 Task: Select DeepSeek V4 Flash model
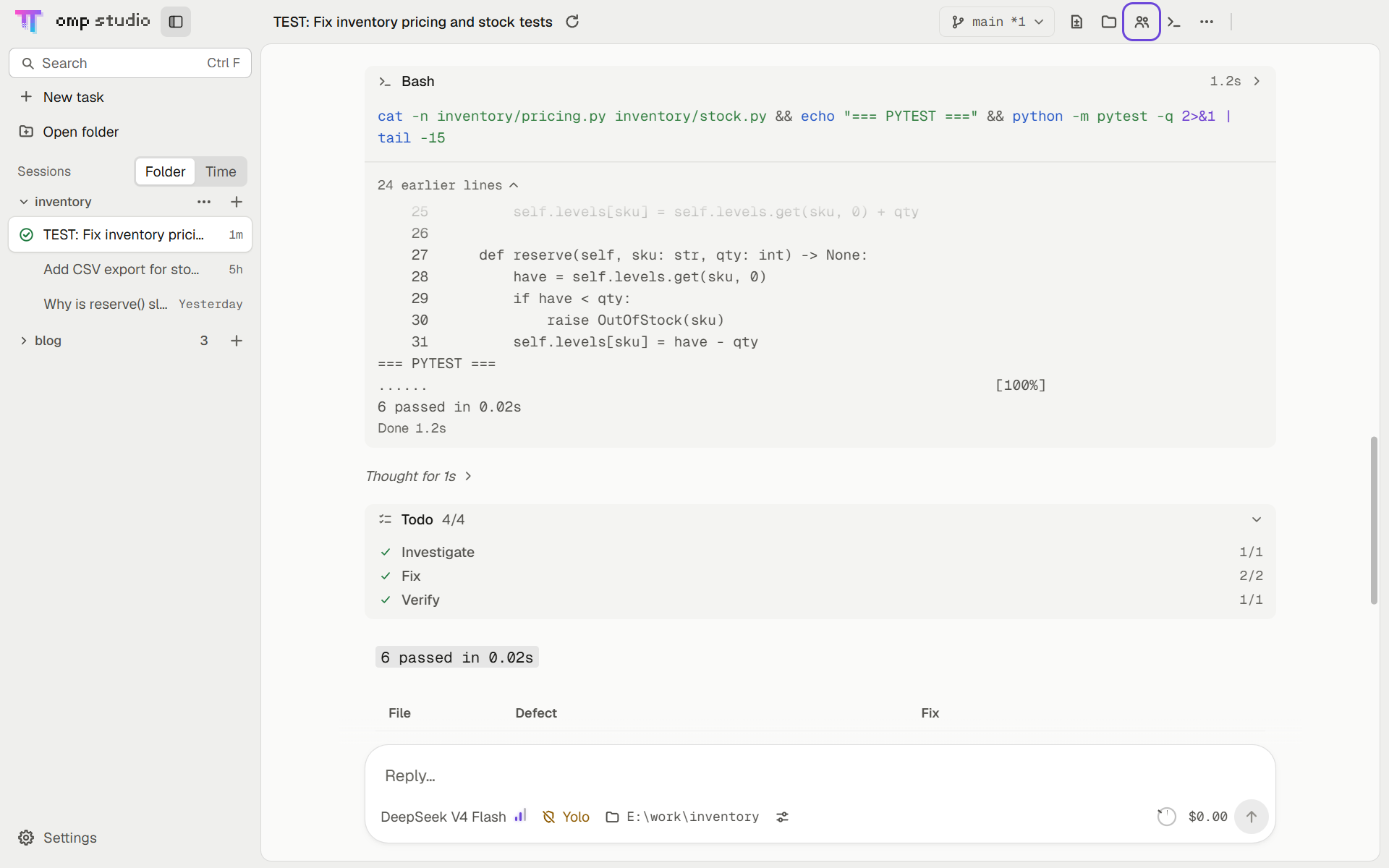point(443,817)
